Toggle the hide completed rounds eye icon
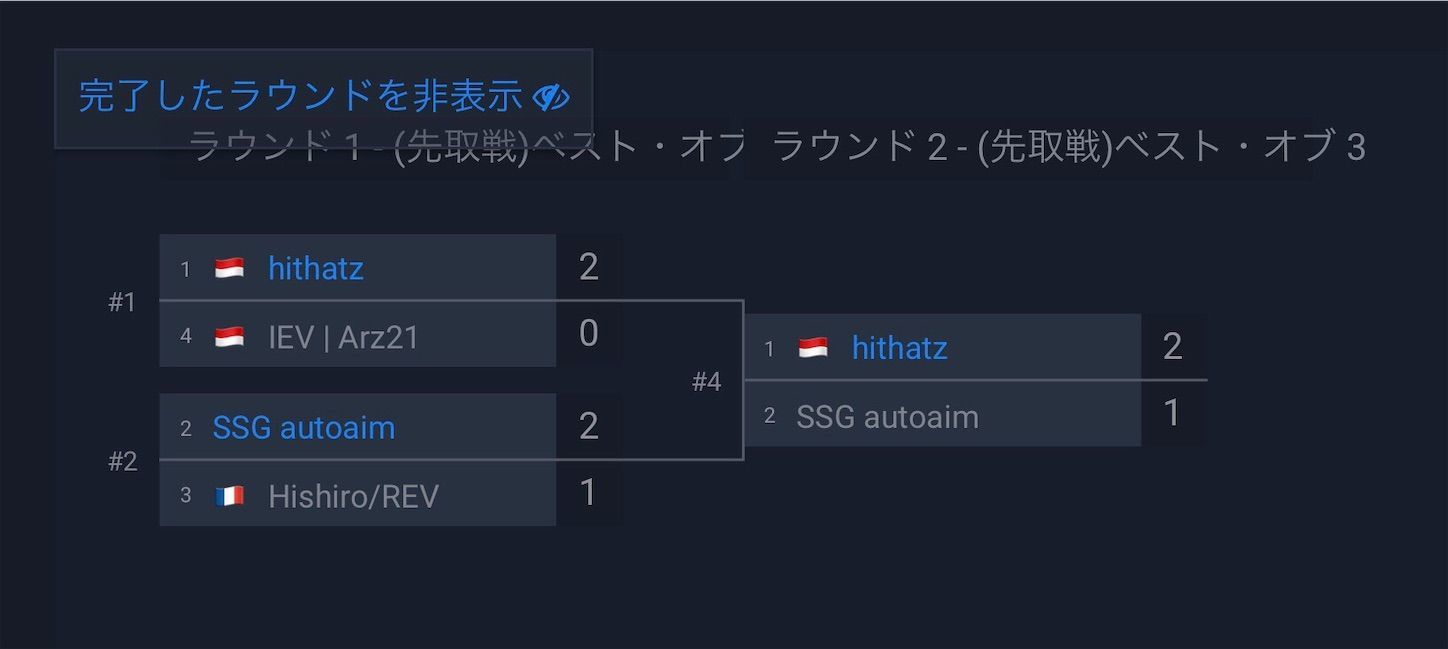The height and width of the screenshot is (649, 1448). 551,97
